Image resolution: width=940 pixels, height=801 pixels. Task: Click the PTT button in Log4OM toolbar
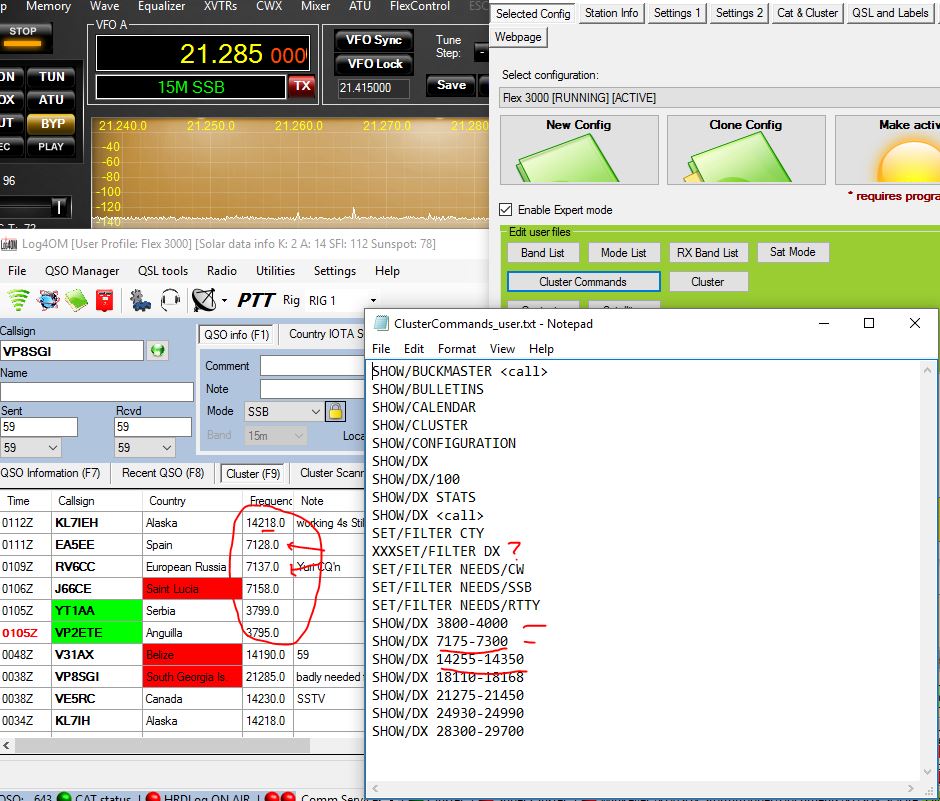[x=256, y=300]
